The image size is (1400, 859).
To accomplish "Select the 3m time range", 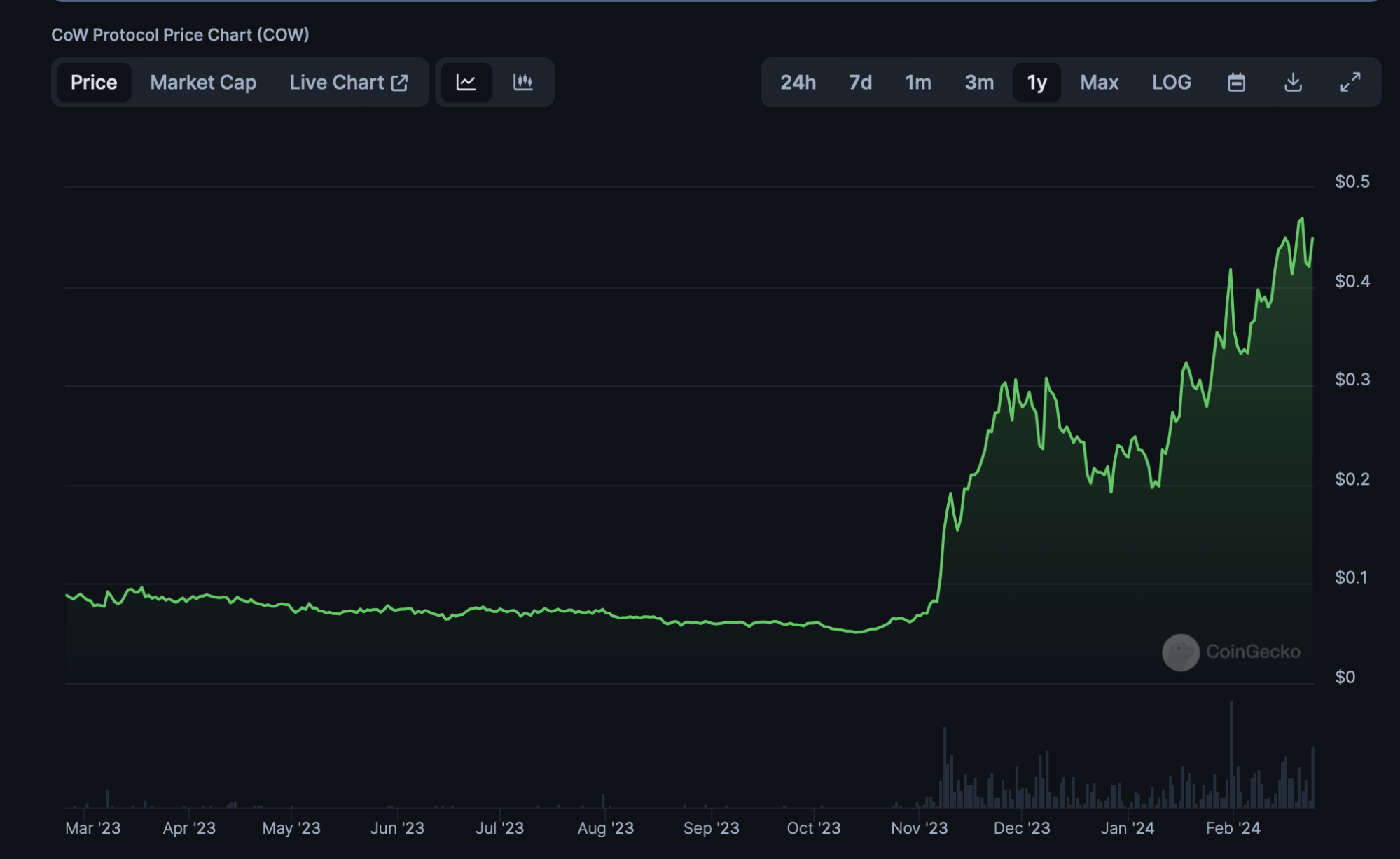I will 979,83.
